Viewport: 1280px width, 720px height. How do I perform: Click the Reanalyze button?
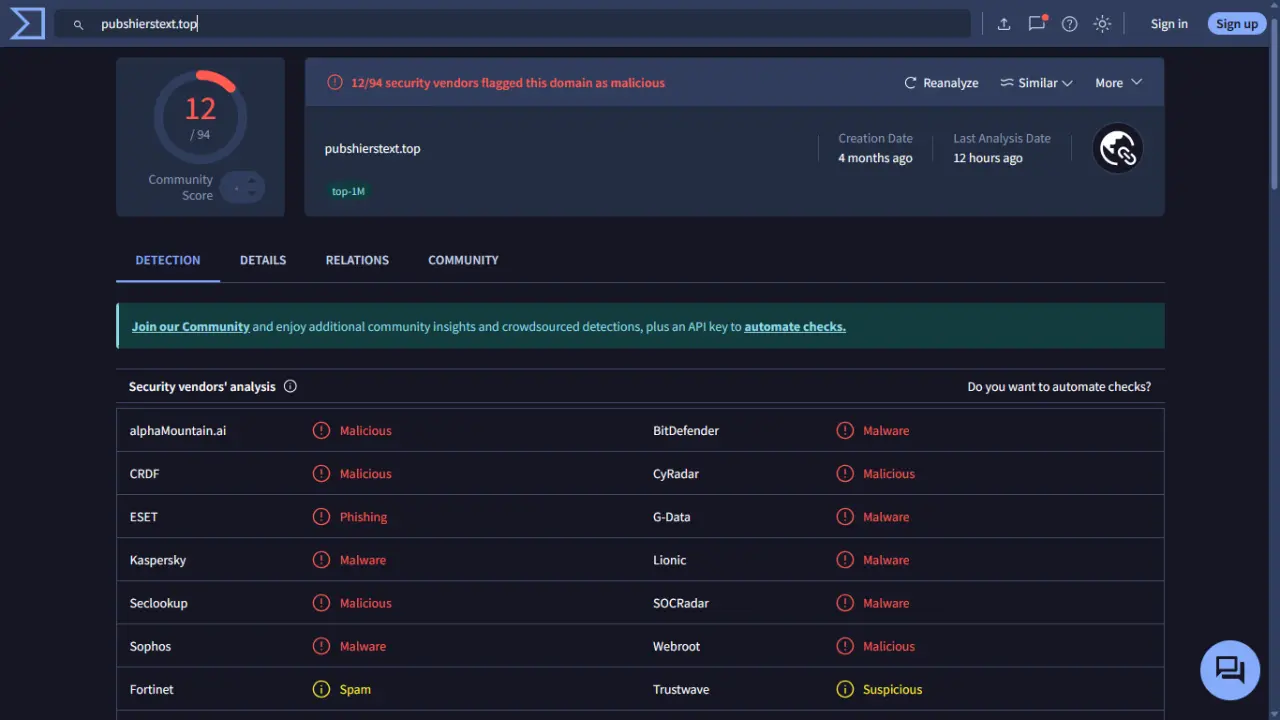click(x=941, y=83)
